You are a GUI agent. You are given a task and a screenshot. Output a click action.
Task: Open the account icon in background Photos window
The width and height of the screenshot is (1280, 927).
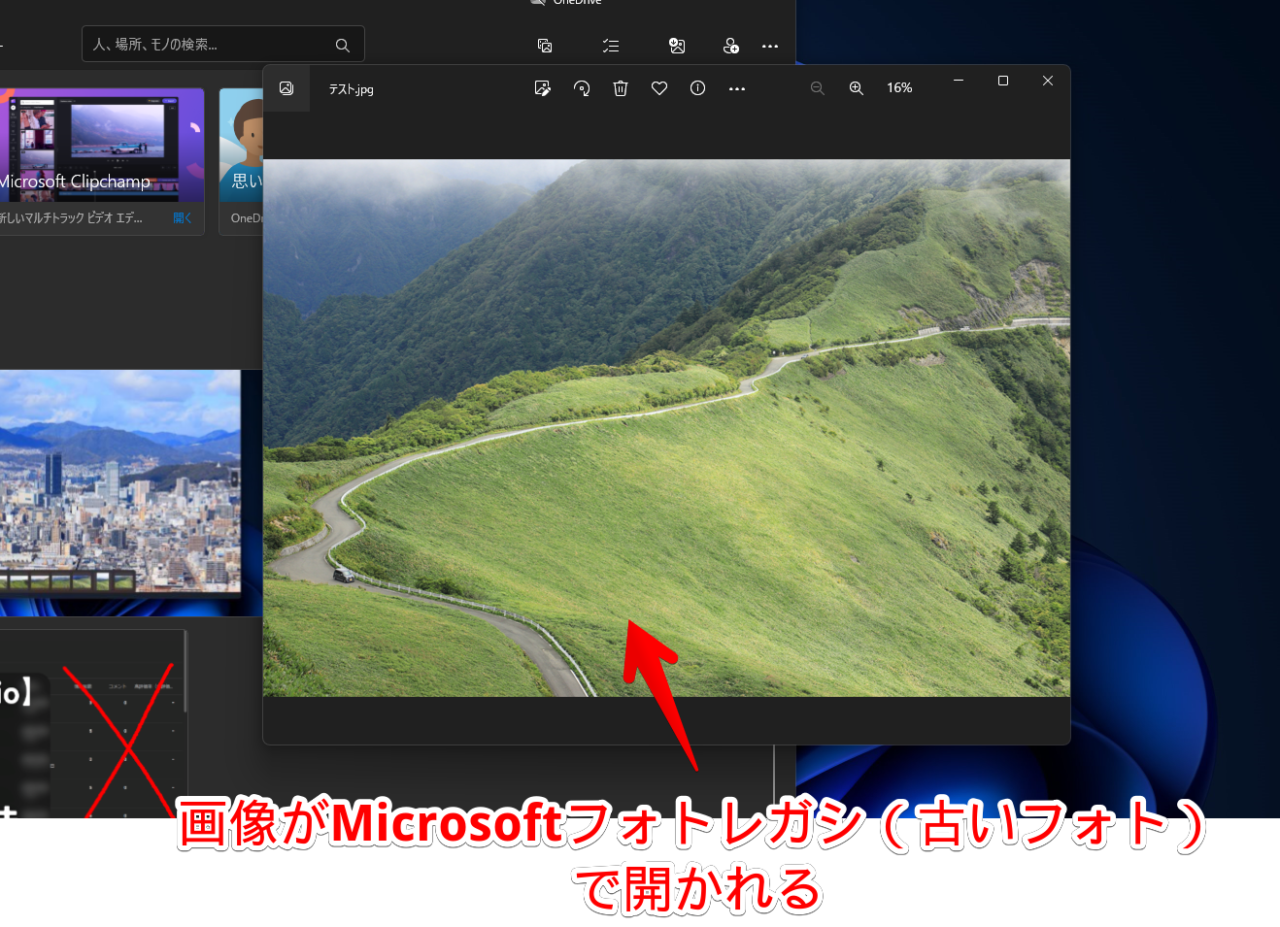point(731,45)
